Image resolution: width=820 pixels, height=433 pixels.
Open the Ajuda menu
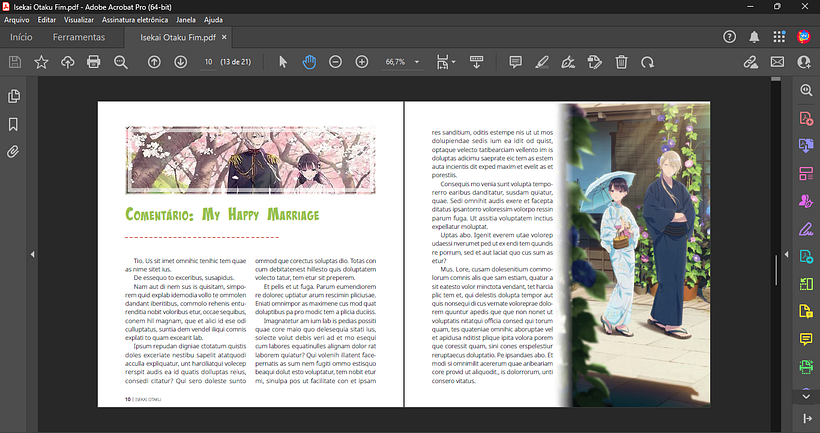(213, 20)
